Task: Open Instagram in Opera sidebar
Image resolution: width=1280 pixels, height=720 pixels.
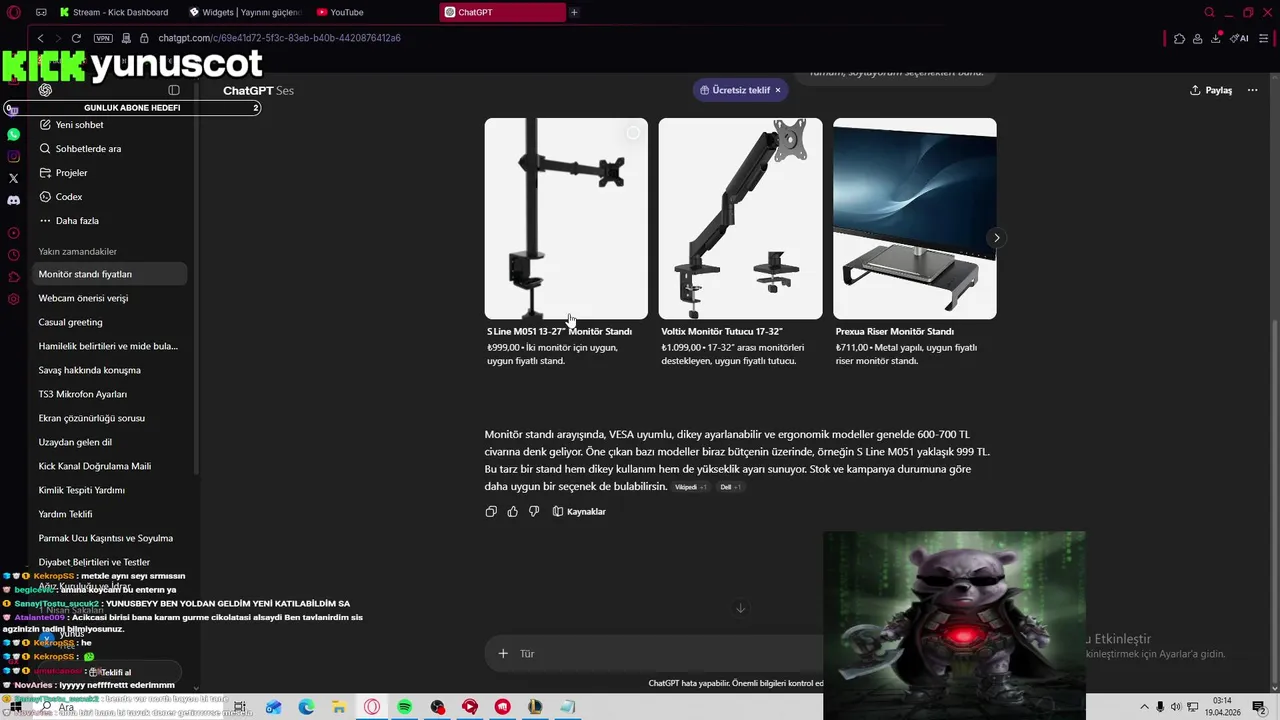Action: 13,156
